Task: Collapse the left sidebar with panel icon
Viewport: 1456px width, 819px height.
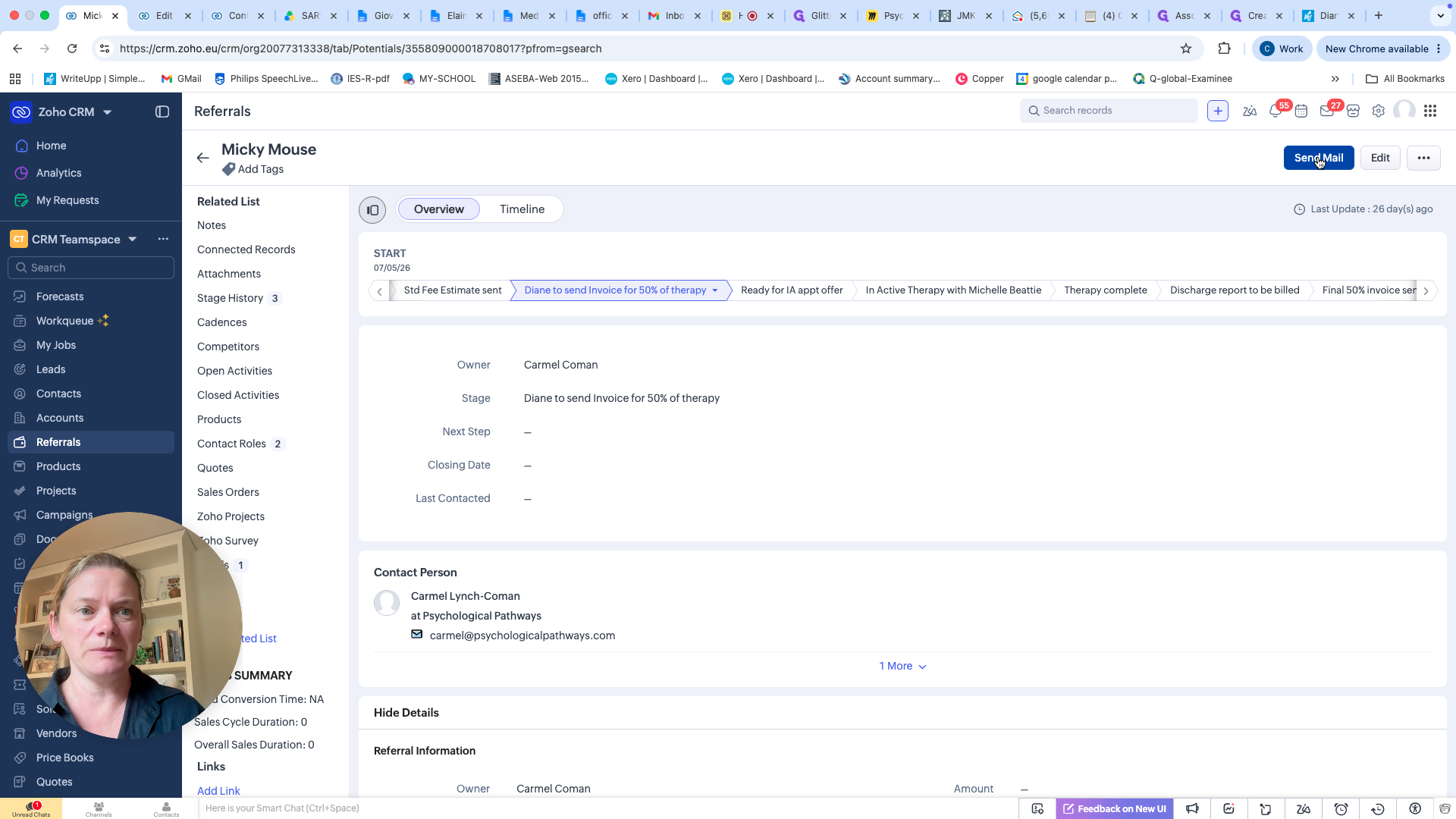Action: tap(162, 112)
